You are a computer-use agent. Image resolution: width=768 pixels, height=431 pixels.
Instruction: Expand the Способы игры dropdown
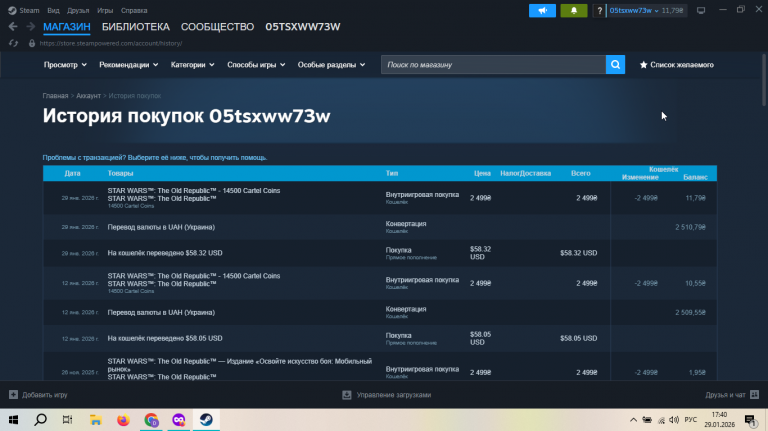tap(256, 65)
